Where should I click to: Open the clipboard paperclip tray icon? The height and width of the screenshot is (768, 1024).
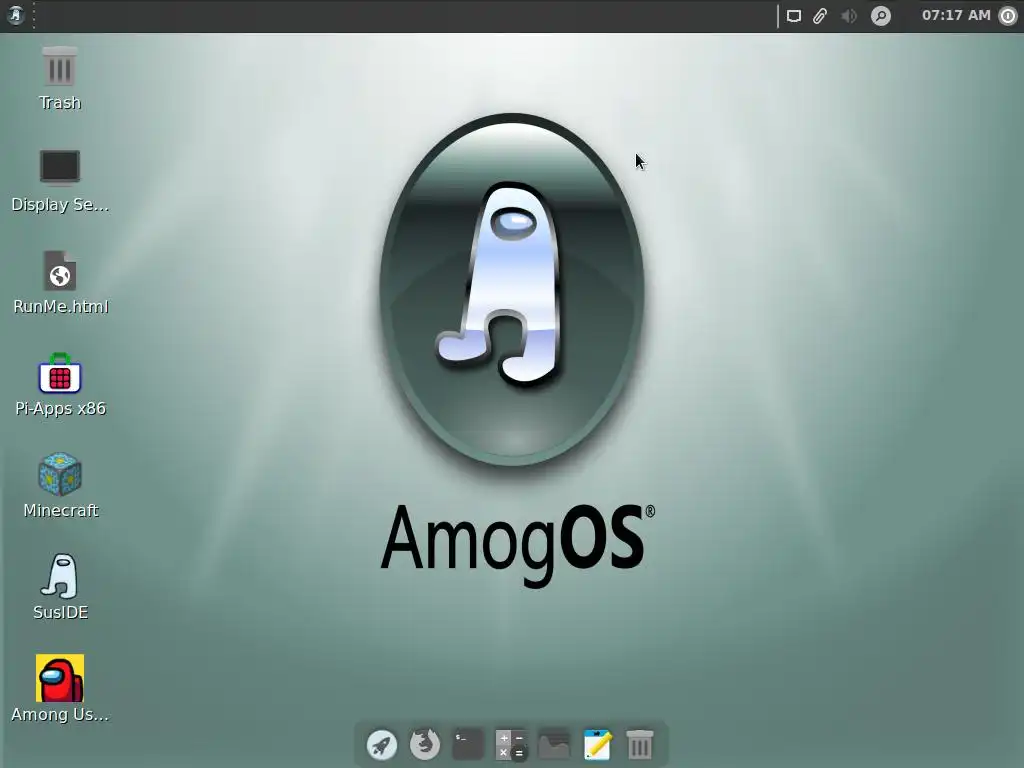pos(820,16)
